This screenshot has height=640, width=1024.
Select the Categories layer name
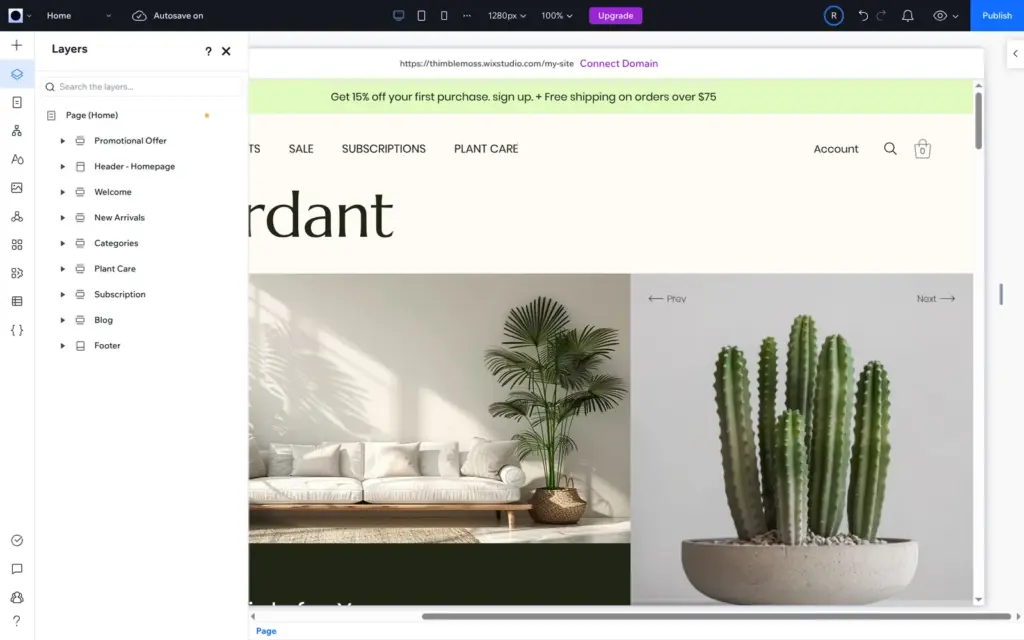(116, 243)
